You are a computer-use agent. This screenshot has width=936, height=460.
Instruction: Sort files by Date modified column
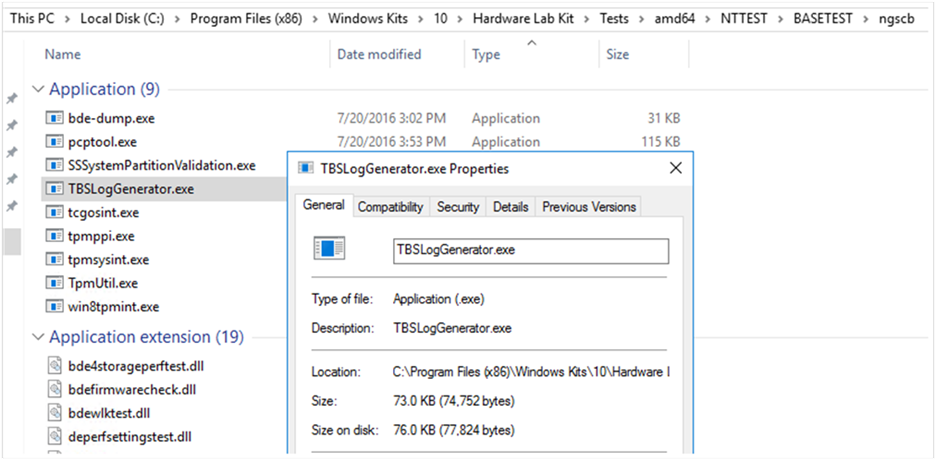click(379, 54)
